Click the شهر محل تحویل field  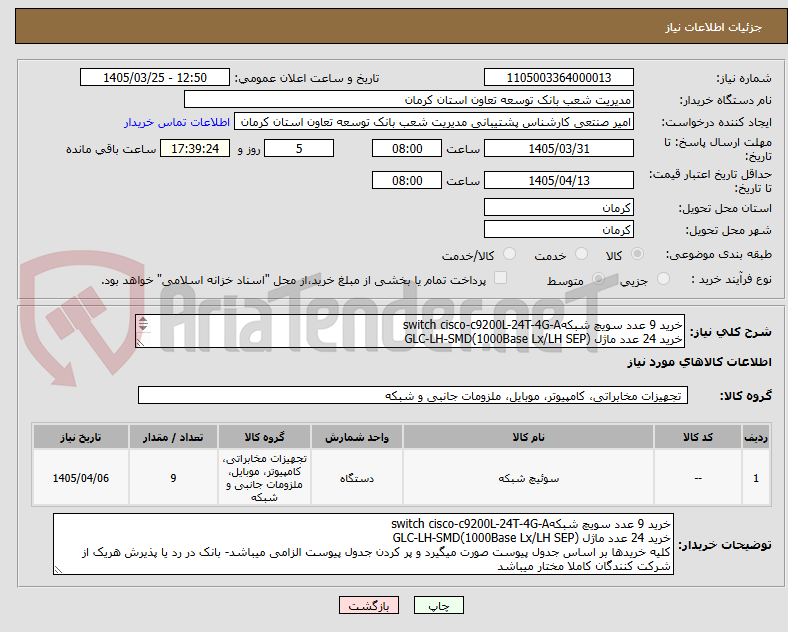[558, 230]
